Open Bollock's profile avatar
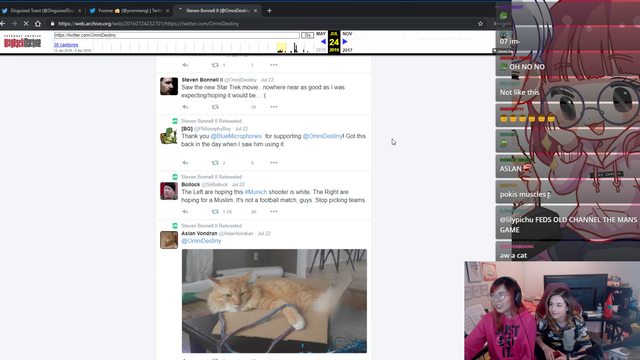 coord(169,191)
